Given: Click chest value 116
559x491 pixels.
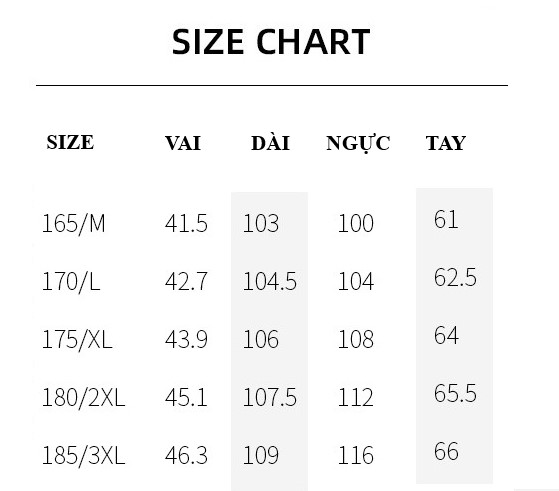Looking at the screenshot, I should 355,455.
